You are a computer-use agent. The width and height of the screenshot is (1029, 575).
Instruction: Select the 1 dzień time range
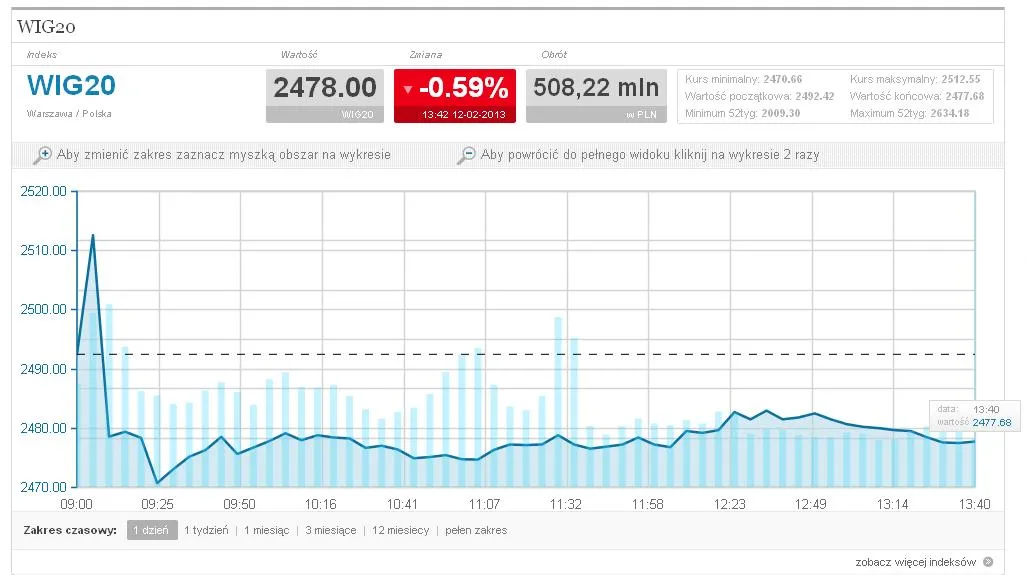tap(152, 530)
